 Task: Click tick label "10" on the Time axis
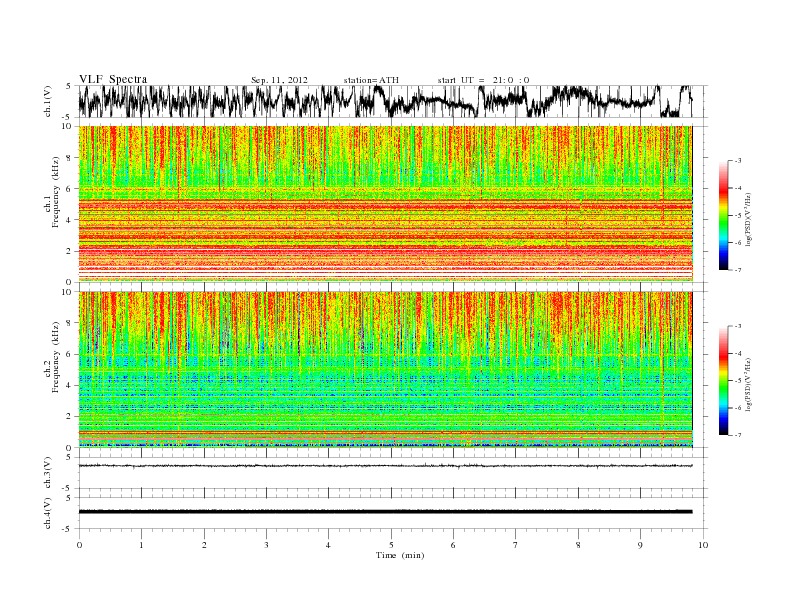tap(703, 545)
